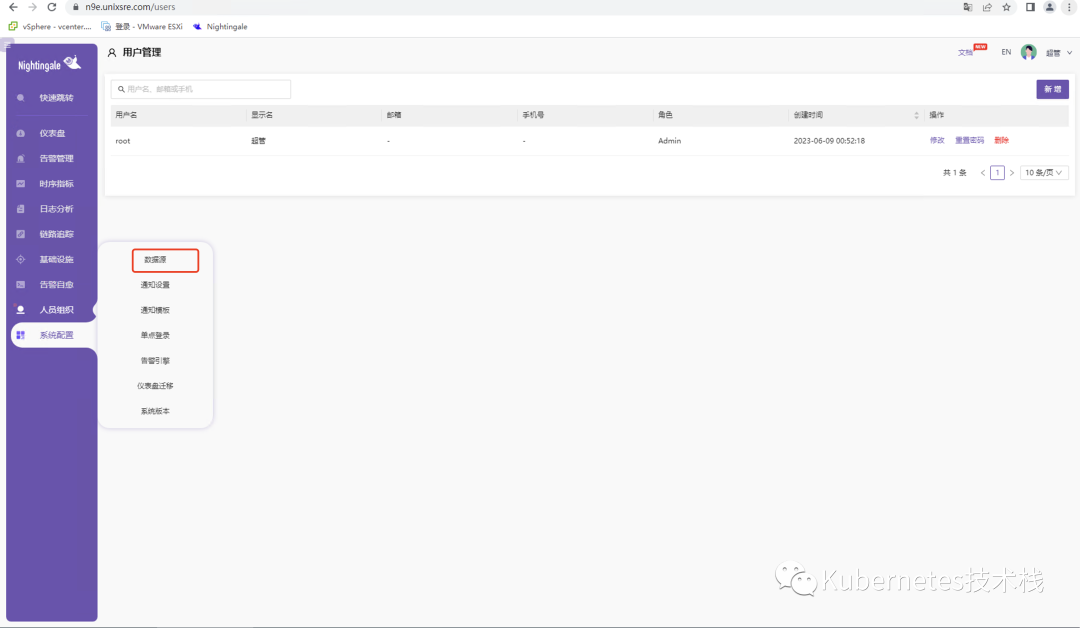Open the browser side panel icon
The width and height of the screenshot is (1080, 628).
pos(1030,7)
